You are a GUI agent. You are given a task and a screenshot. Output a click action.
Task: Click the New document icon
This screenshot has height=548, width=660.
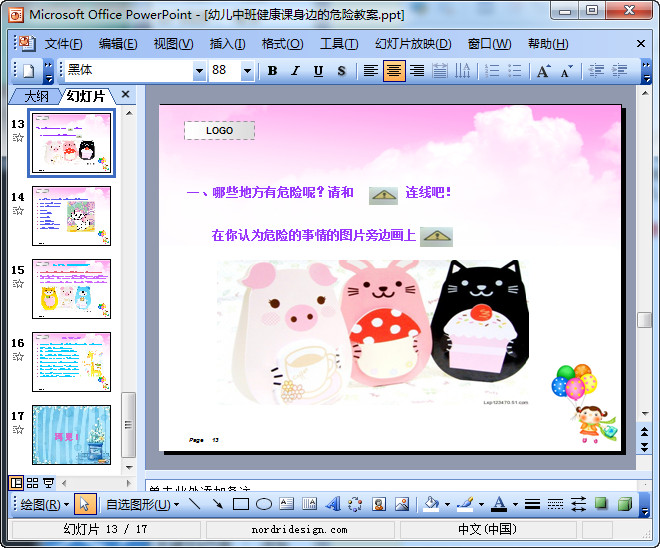[28, 71]
